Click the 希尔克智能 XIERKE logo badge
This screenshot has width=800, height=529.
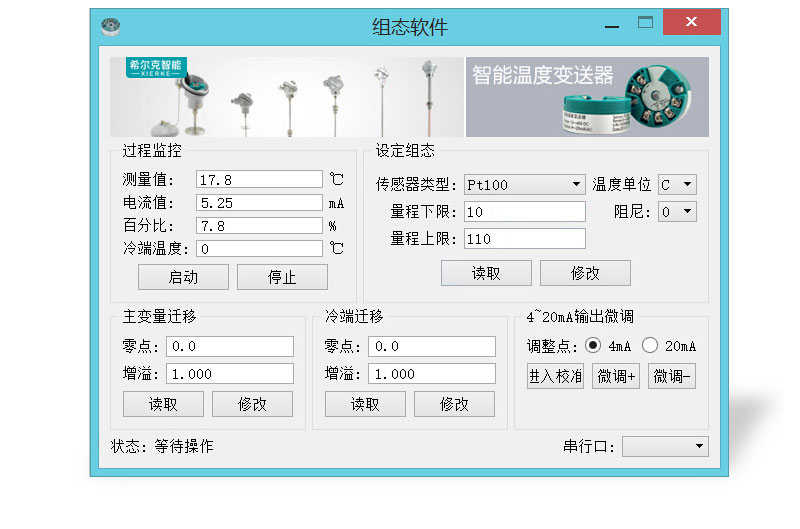pos(156,68)
